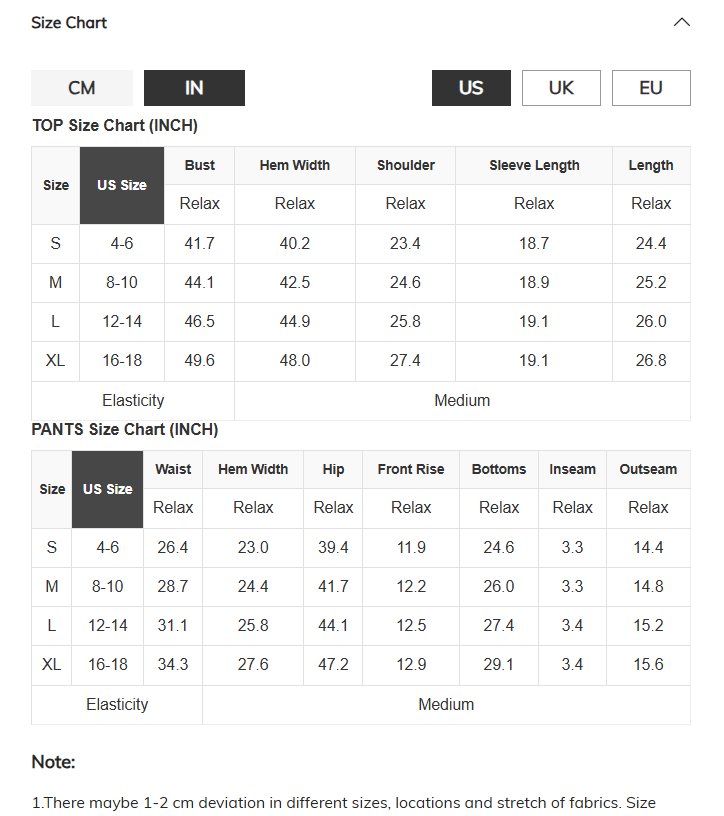The width and height of the screenshot is (724, 816).
Task: Click US Size header in PANTS chart
Action: coord(107,489)
